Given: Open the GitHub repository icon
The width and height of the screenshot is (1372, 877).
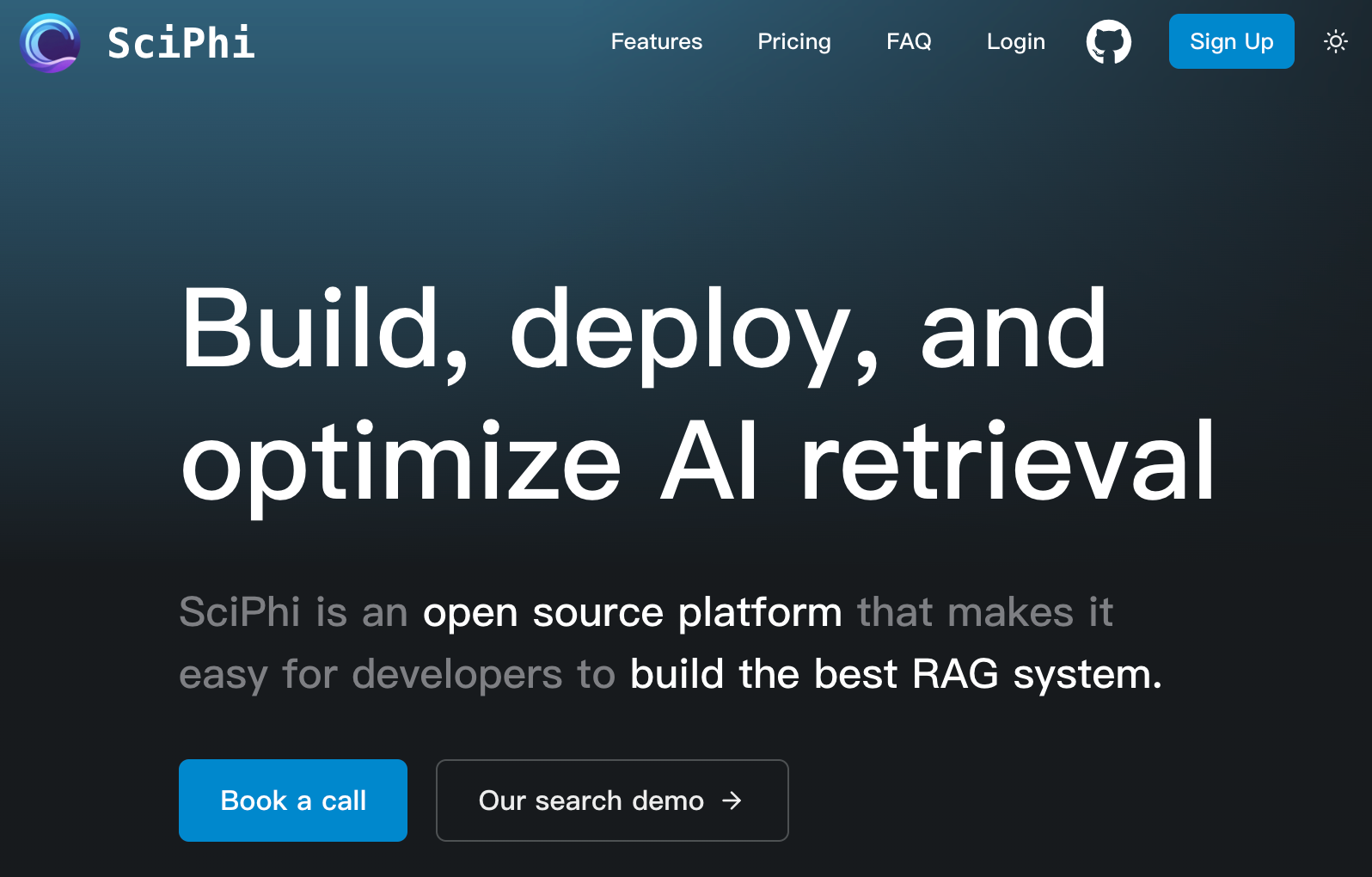Looking at the screenshot, I should tap(1109, 42).
